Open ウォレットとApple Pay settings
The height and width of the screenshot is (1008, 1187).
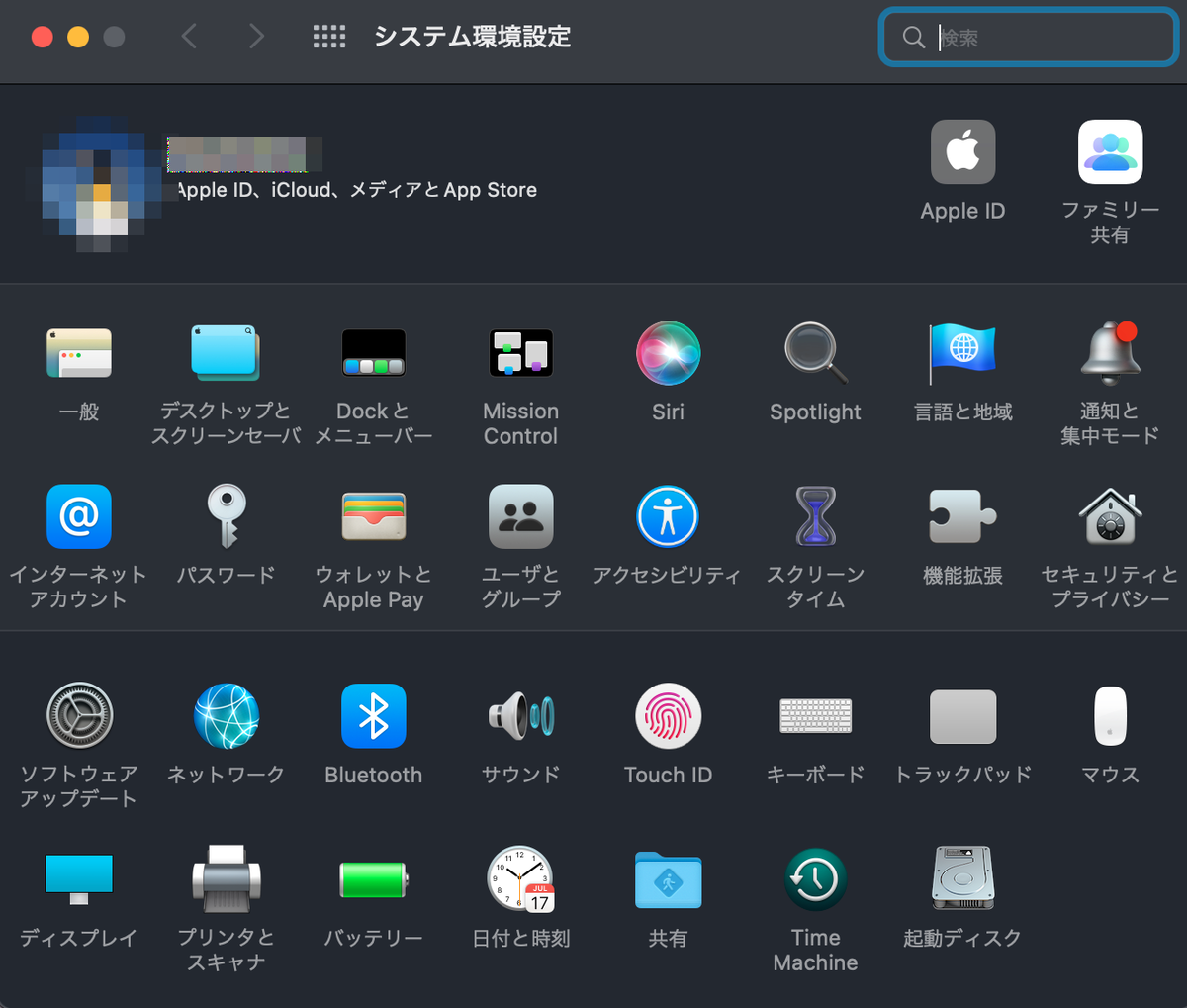coord(373,516)
